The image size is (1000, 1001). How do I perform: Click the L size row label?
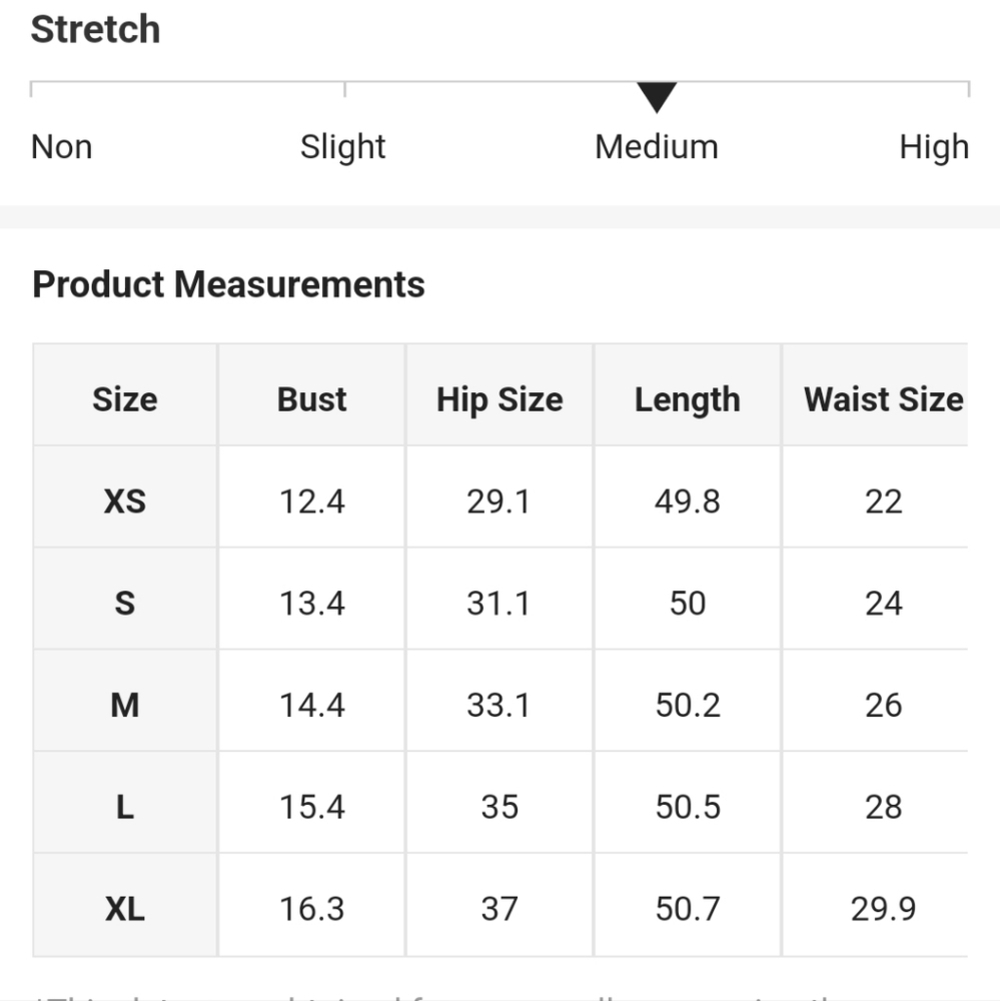(125, 807)
